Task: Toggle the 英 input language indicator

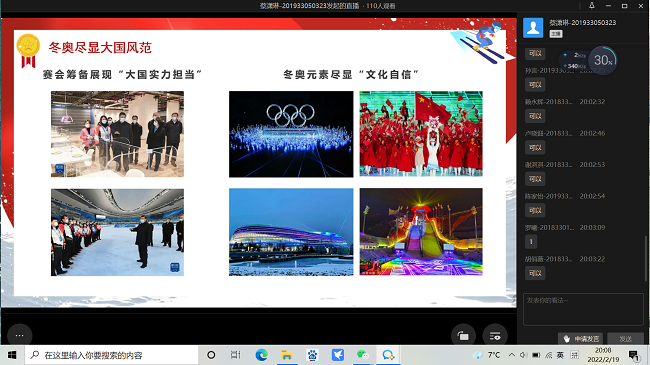Action: point(560,355)
